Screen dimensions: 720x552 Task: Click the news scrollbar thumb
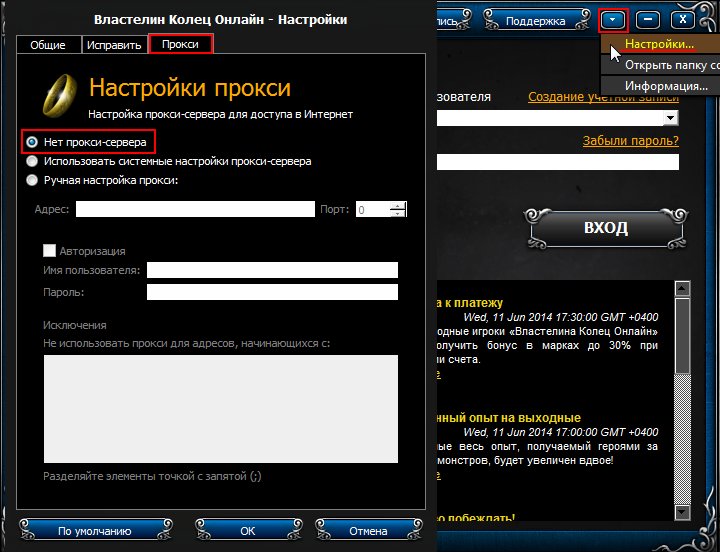coord(682,336)
